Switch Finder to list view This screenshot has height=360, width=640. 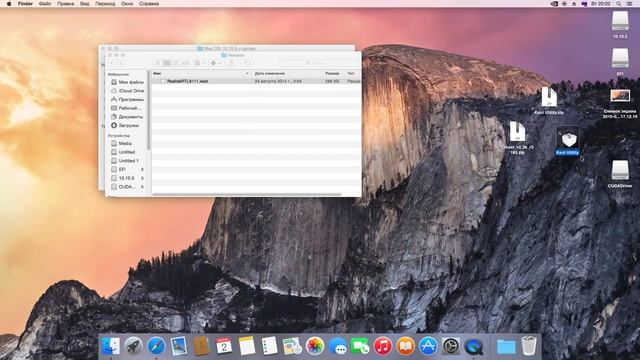167,63
